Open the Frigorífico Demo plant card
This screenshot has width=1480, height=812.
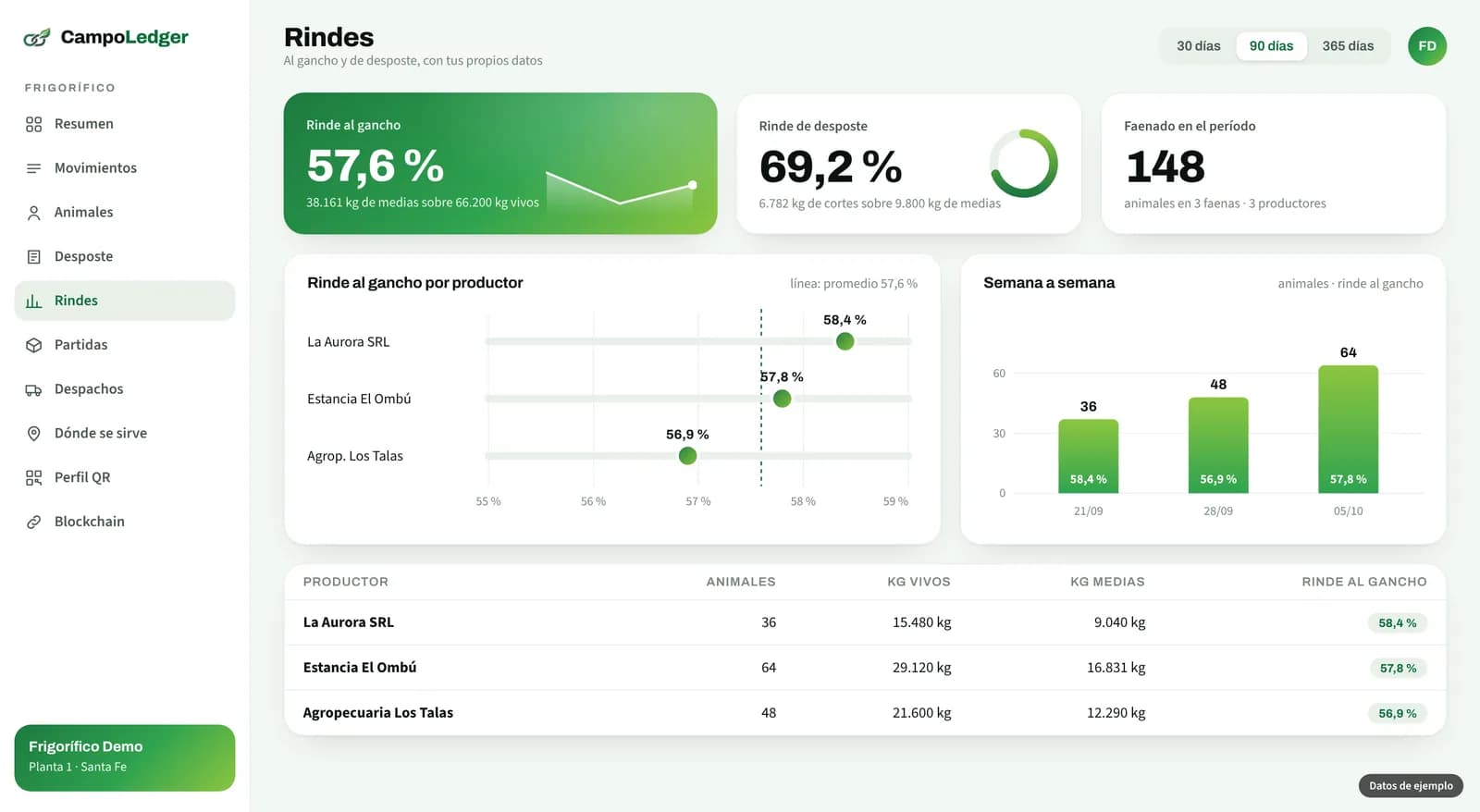click(125, 757)
